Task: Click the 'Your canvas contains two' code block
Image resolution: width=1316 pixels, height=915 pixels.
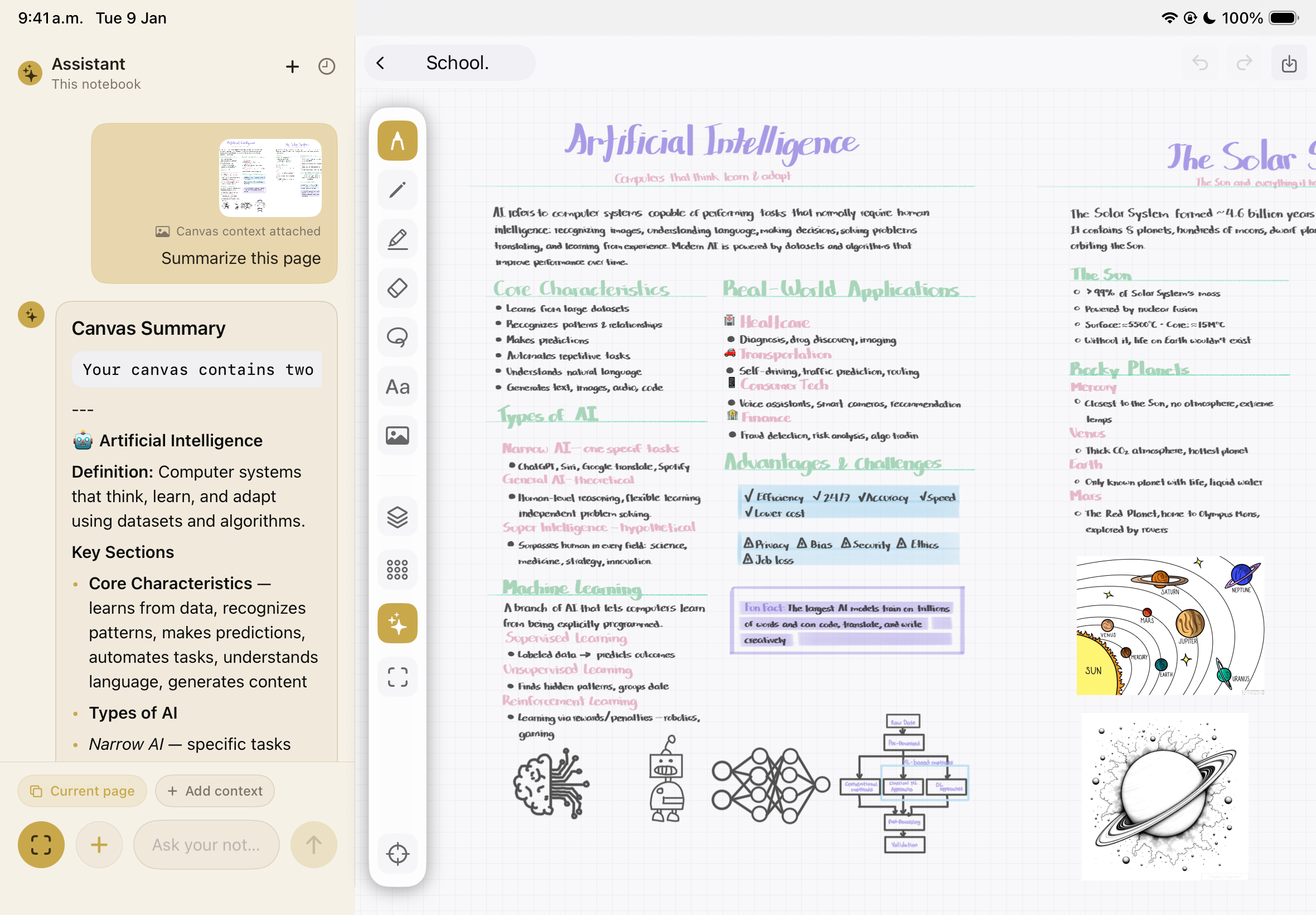Action: [x=196, y=370]
